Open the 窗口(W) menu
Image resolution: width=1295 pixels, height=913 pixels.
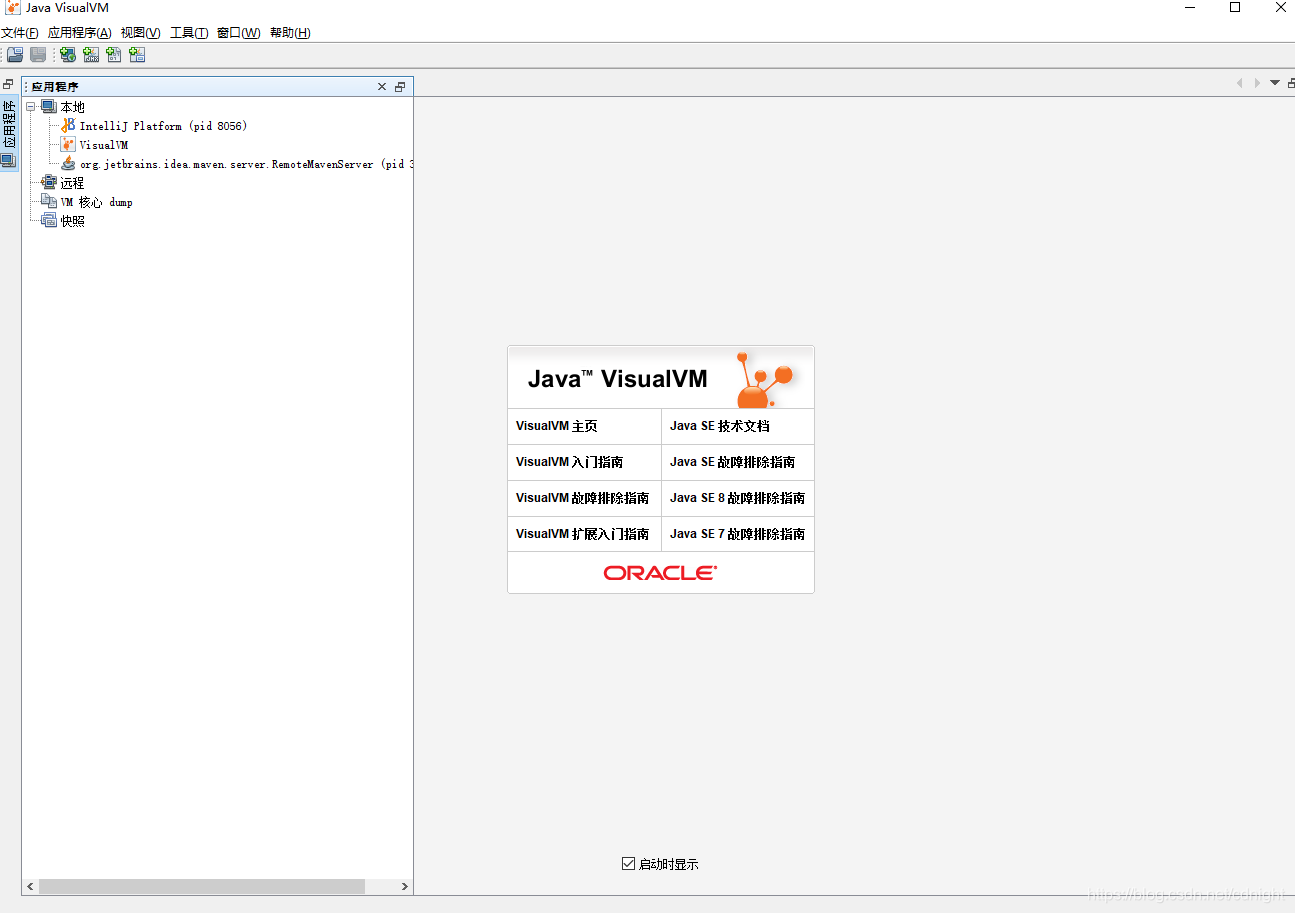[x=239, y=33]
